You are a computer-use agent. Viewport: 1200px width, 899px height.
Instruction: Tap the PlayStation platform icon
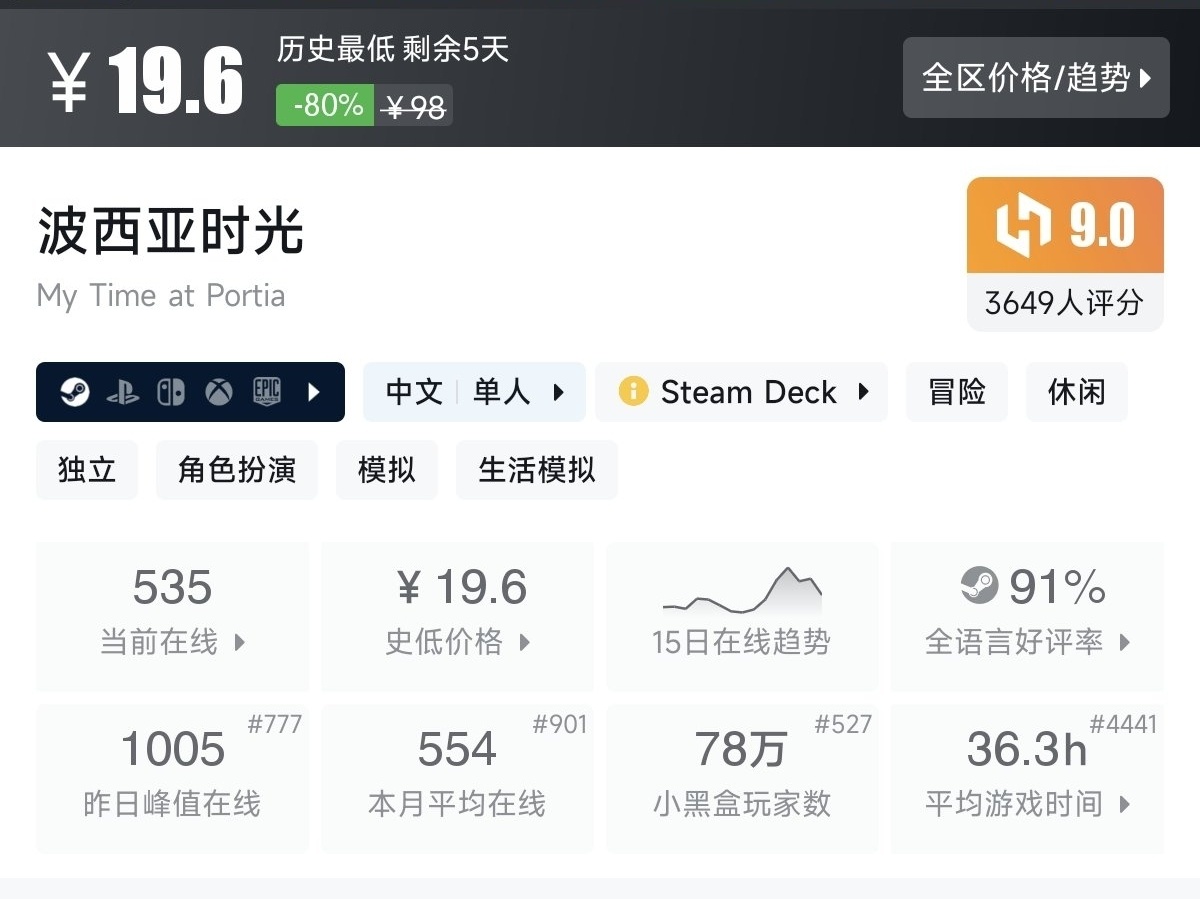(123, 392)
